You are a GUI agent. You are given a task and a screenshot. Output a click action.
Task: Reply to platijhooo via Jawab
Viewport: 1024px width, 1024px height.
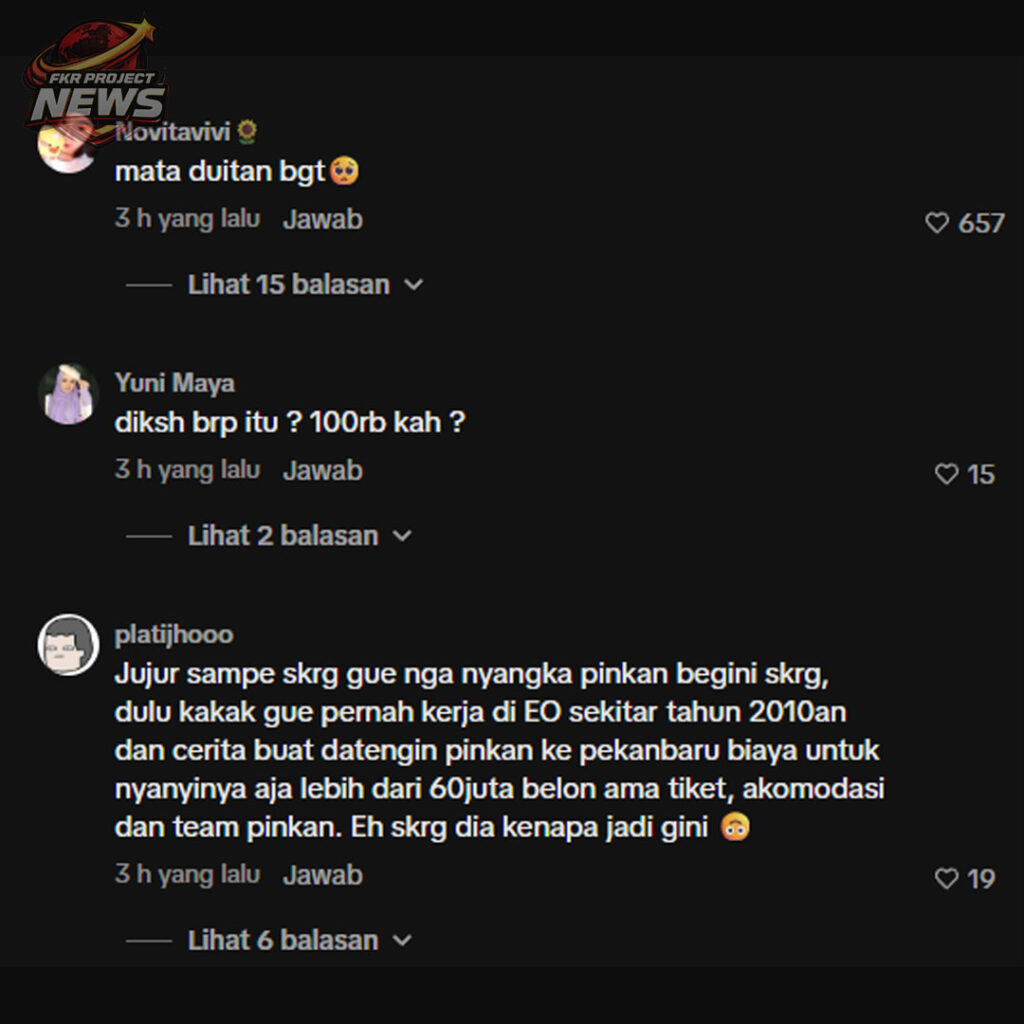pyautogui.click(x=323, y=875)
